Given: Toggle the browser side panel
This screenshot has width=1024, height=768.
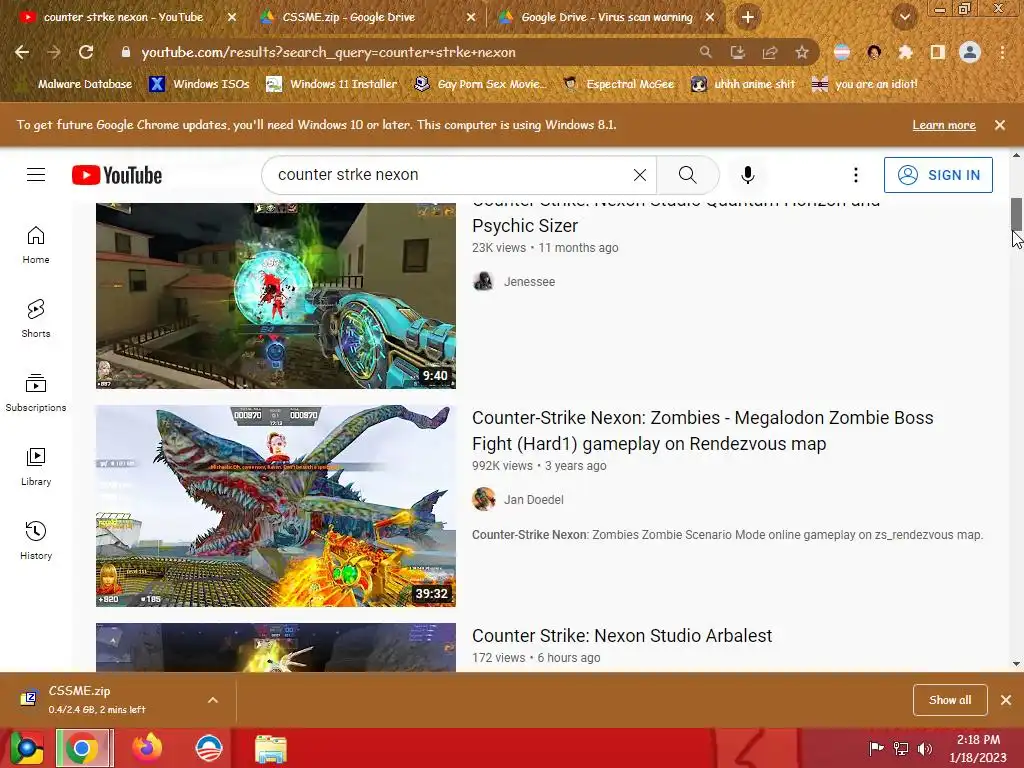Looking at the screenshot, I should pos(938,52).
